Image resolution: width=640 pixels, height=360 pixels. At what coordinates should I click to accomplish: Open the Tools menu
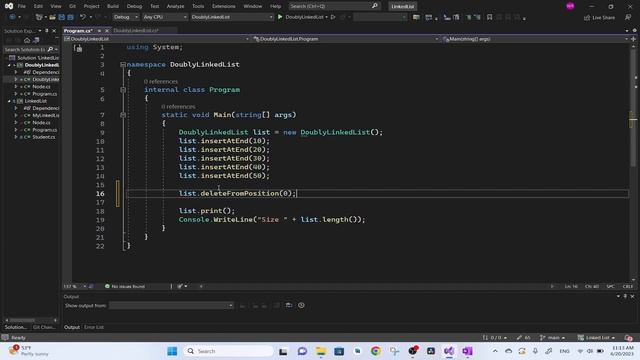[198, 6]
